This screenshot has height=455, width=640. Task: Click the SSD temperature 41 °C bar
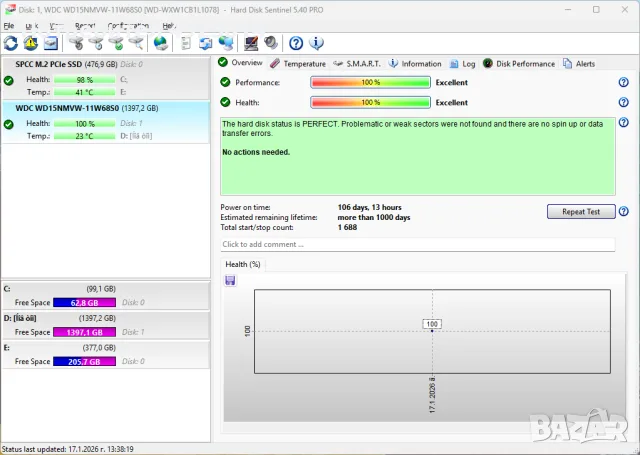[84, 92]
